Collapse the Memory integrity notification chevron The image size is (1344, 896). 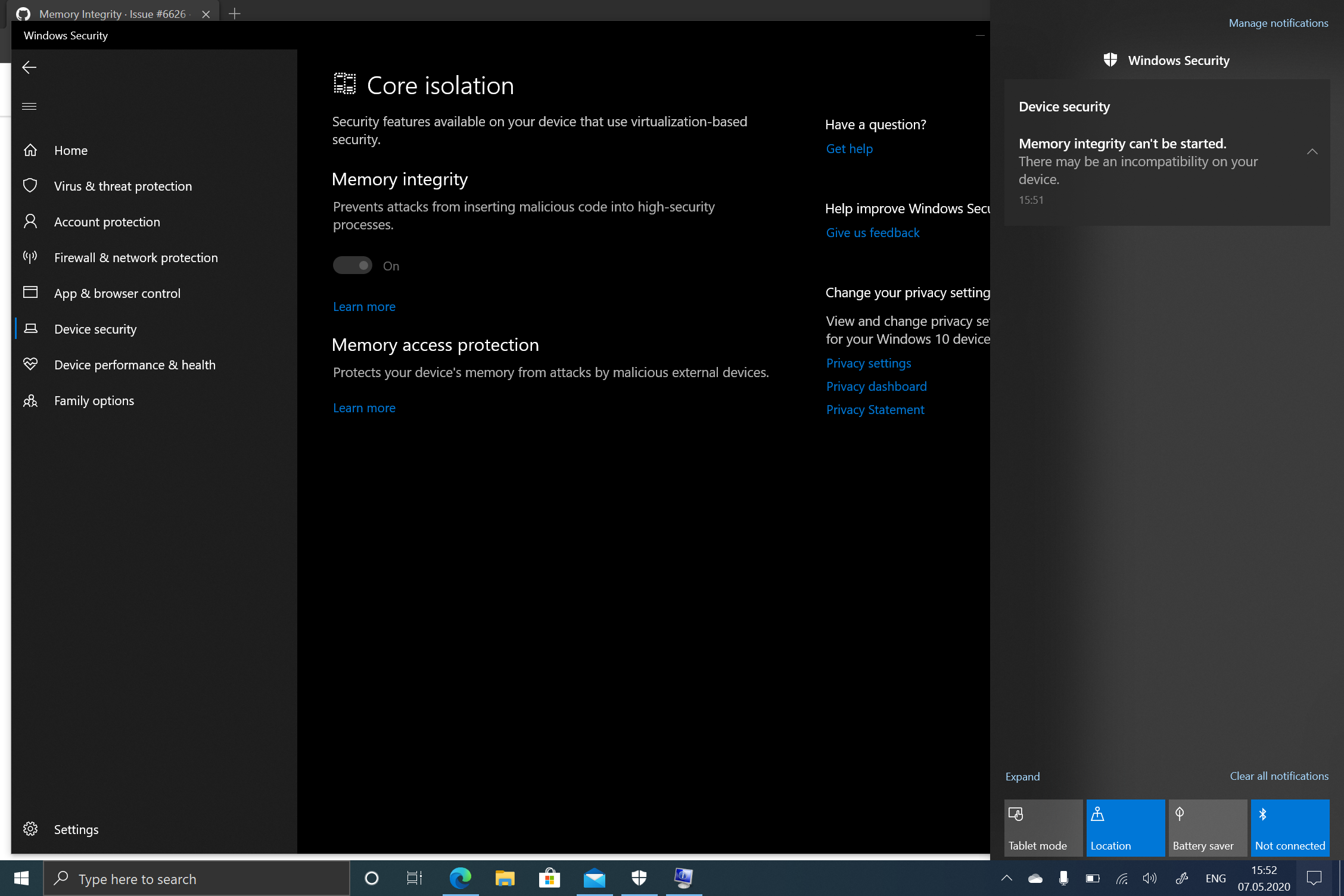[x=1312, y=152]
